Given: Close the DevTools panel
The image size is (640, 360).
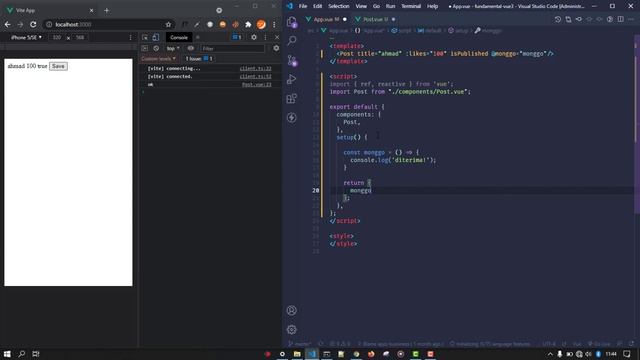Looking at the screenshot, I should click(x=277, y=37).
